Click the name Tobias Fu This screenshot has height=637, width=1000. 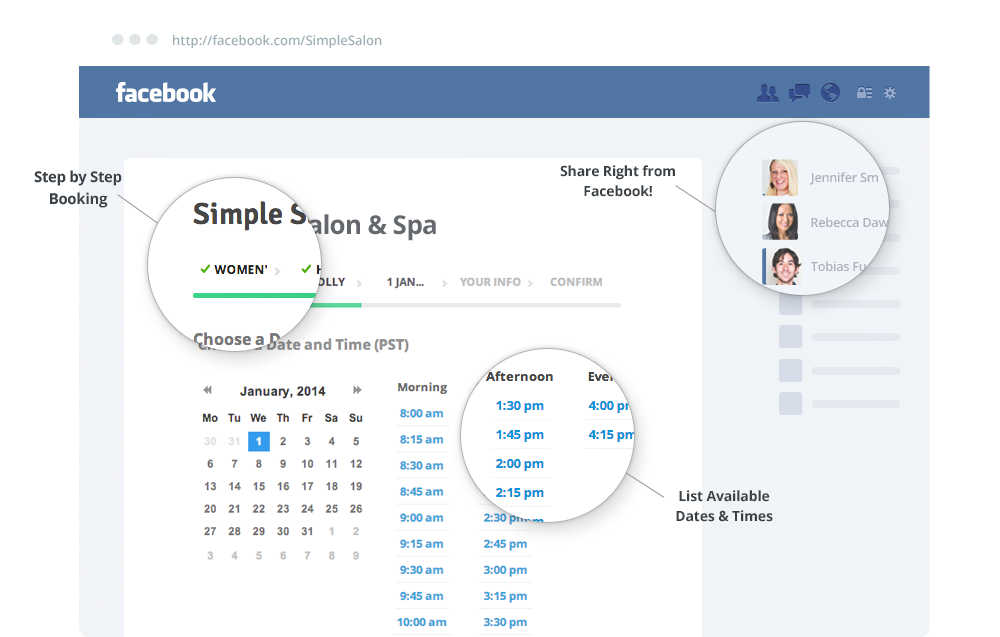839,267
